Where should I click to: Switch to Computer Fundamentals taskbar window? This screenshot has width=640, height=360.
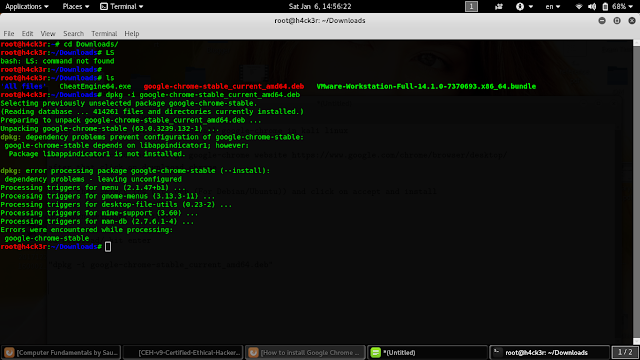(x=61, y=352)
